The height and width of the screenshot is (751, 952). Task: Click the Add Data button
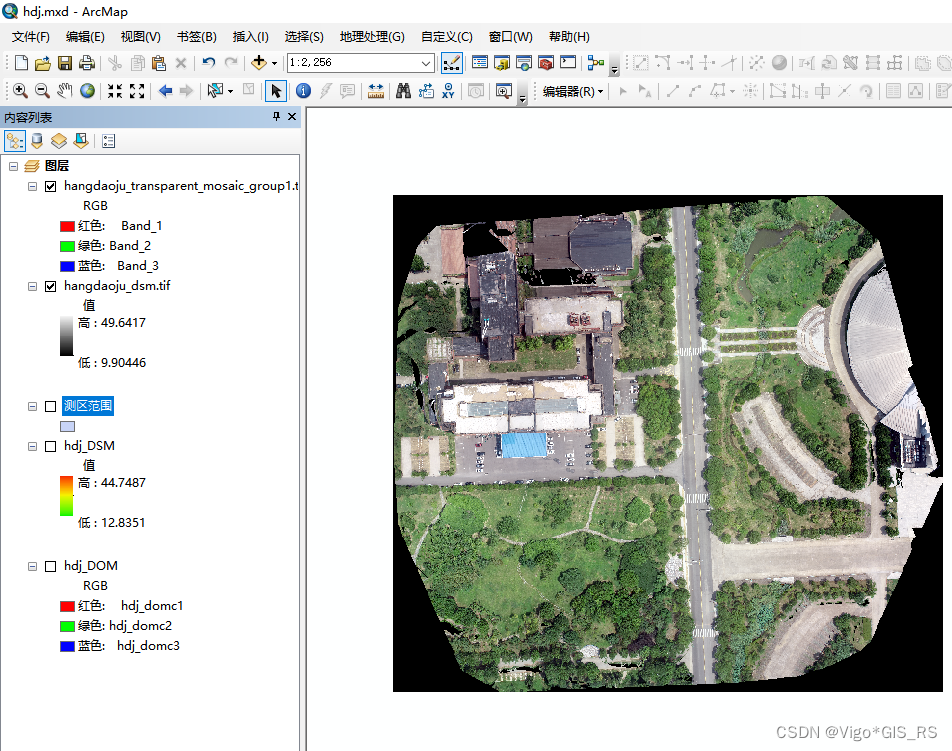(259, 63)
